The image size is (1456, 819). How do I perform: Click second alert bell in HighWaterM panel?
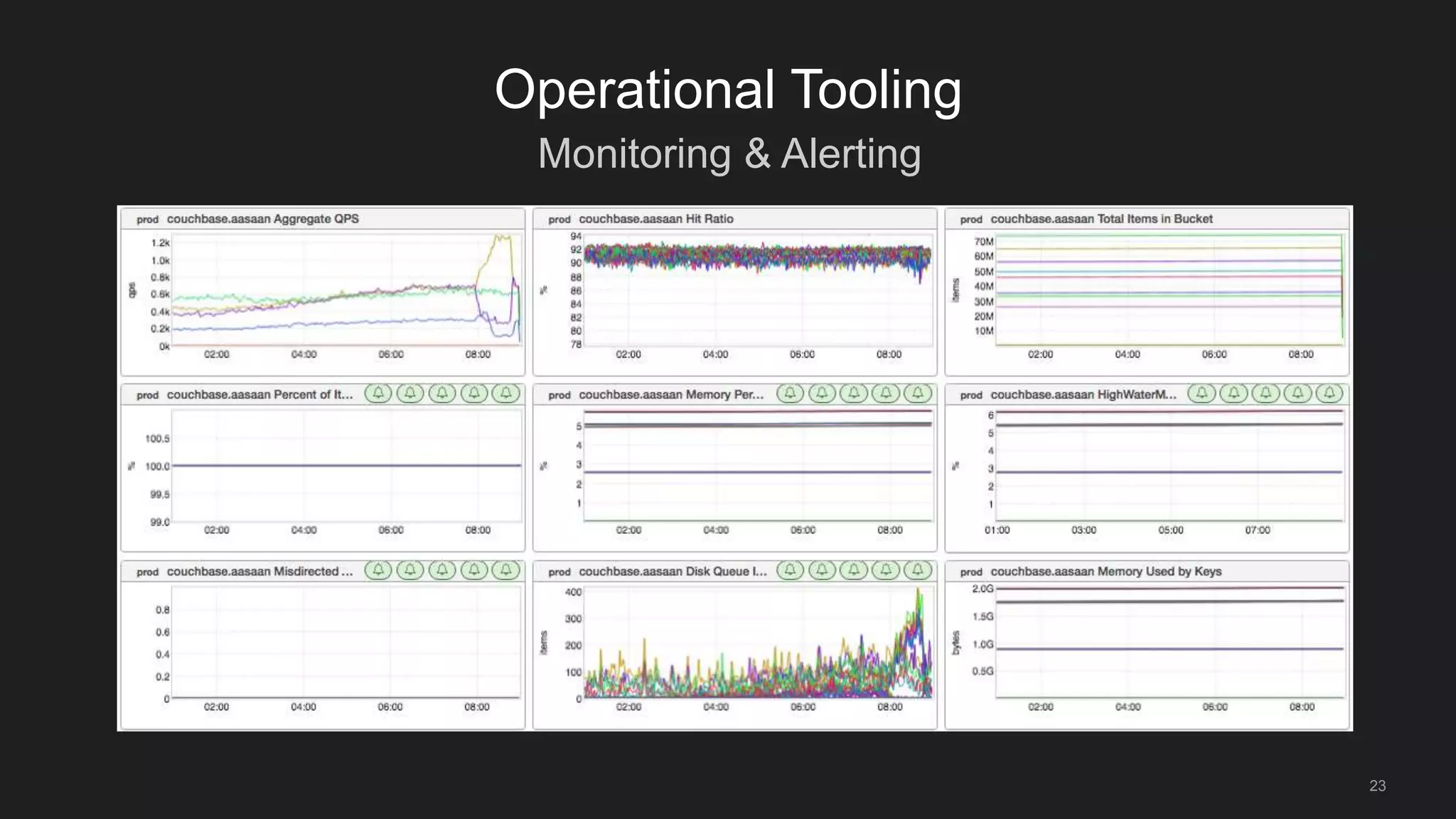pyautogui.click(x=1233, y=393)
